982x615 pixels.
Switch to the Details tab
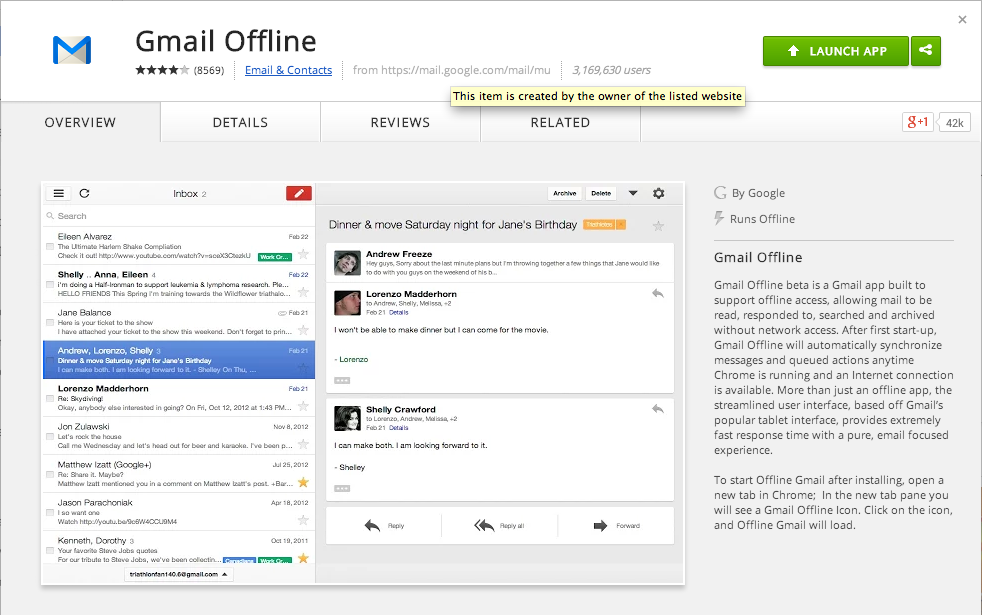[240, 122]
